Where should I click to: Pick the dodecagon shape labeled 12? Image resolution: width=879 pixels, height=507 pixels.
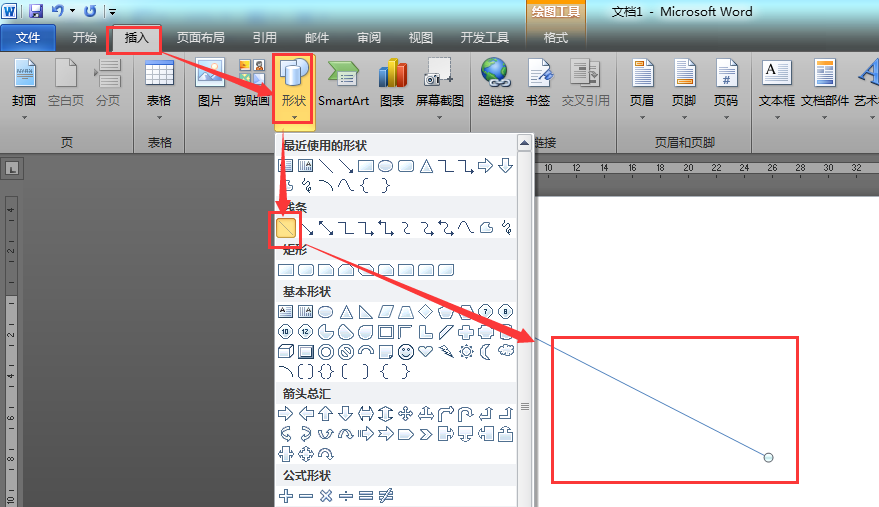pyautogui.click(x=306, y=331)
